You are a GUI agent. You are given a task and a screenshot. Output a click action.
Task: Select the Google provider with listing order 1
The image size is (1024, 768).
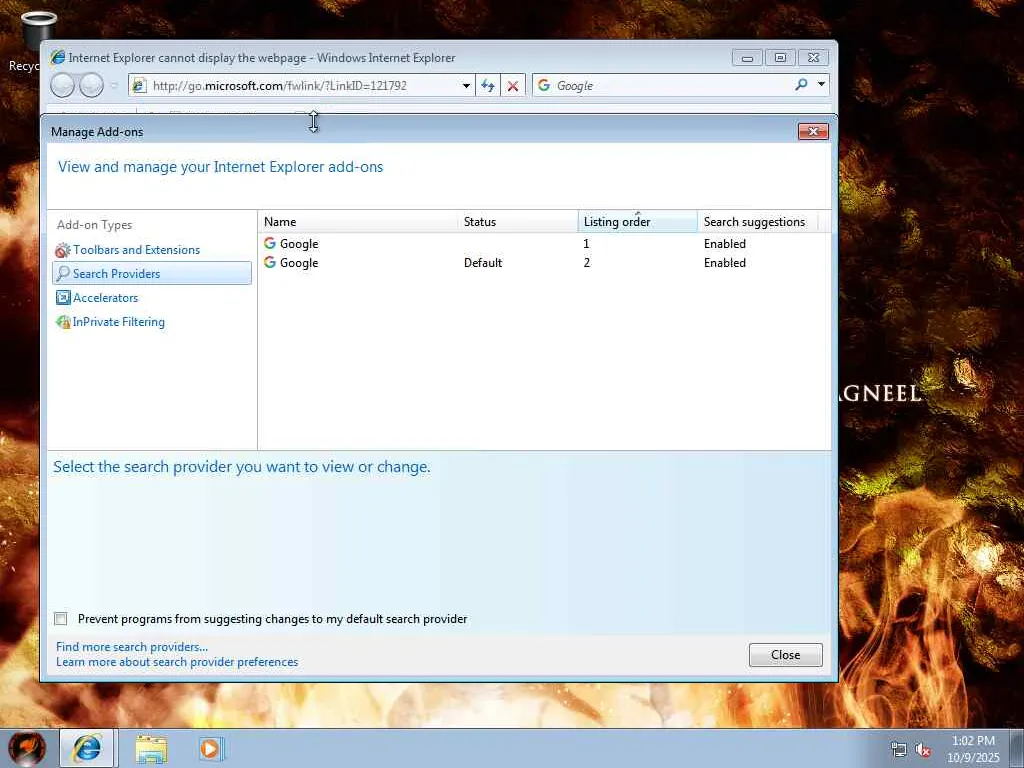tap(543, 244)
